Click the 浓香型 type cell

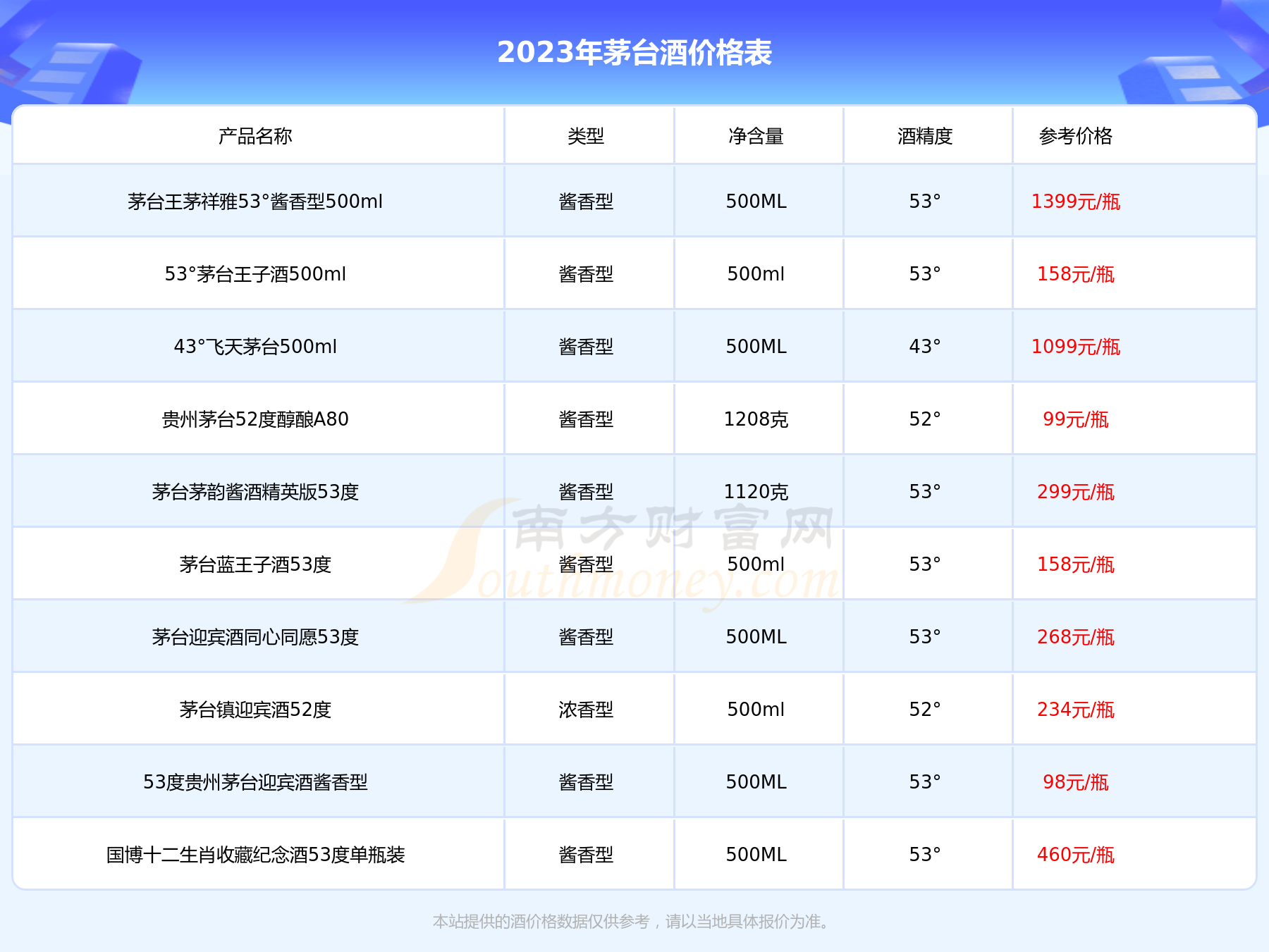(586, 710)
